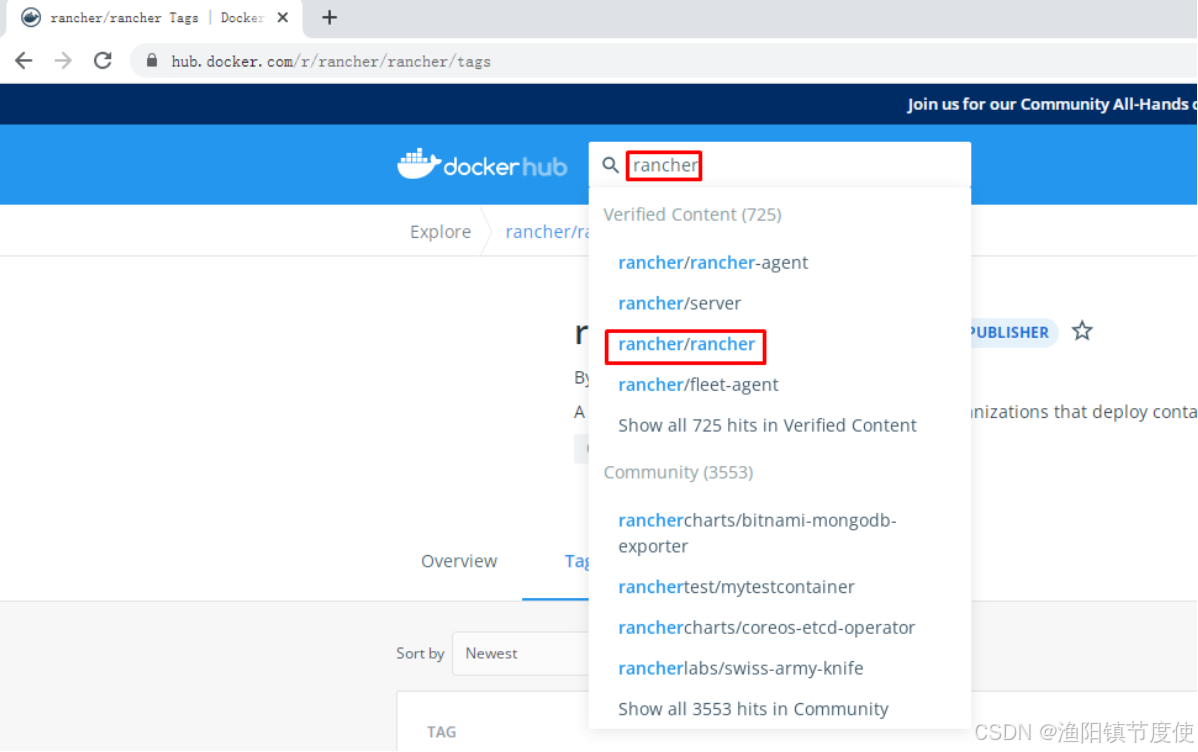Screen dimensions: 1198x752
Task: Show all 725 hits in Verified Content
Action: (767, 425)
